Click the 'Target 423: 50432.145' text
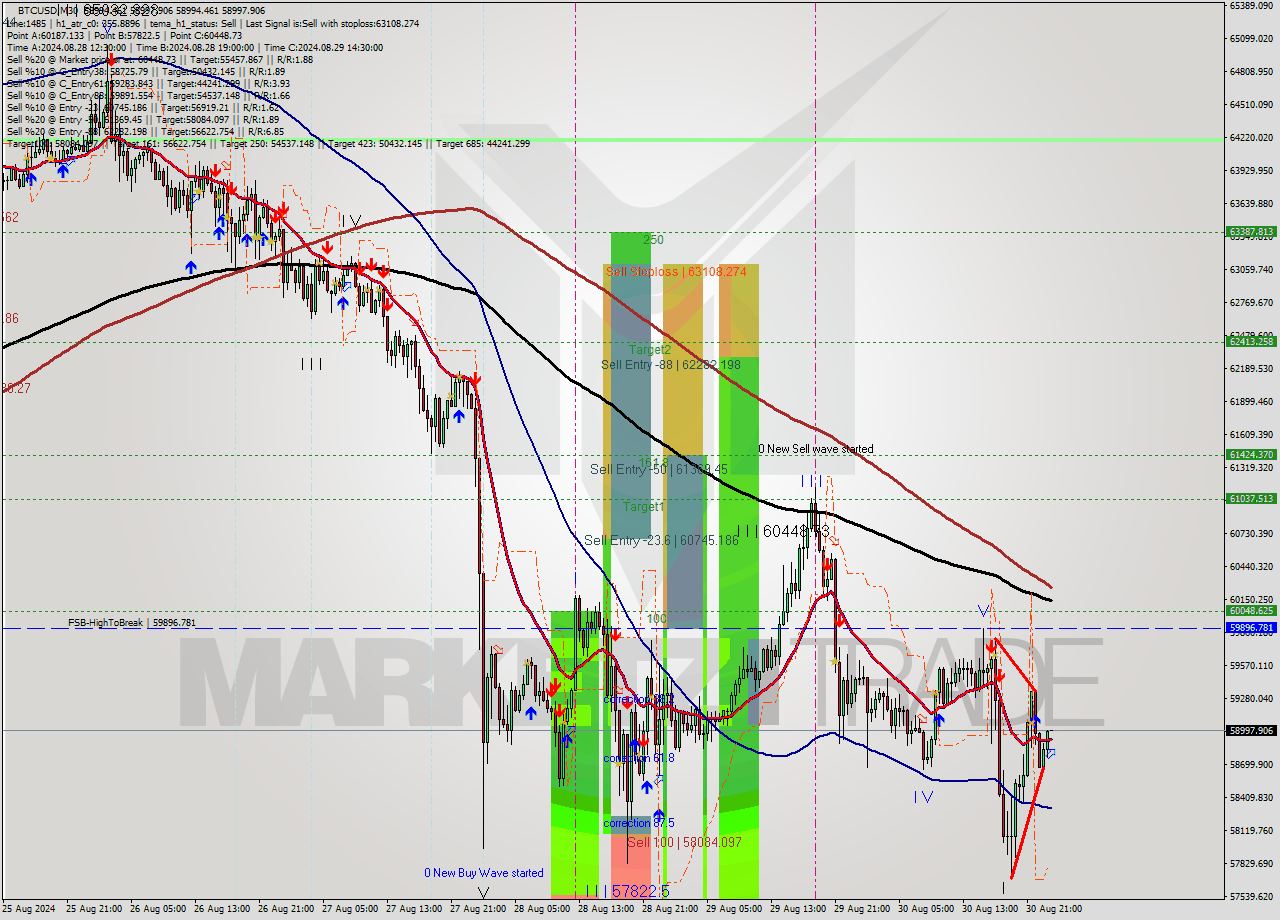The height and width of the screenshot is (920, 1280). (x=376, y=143)
